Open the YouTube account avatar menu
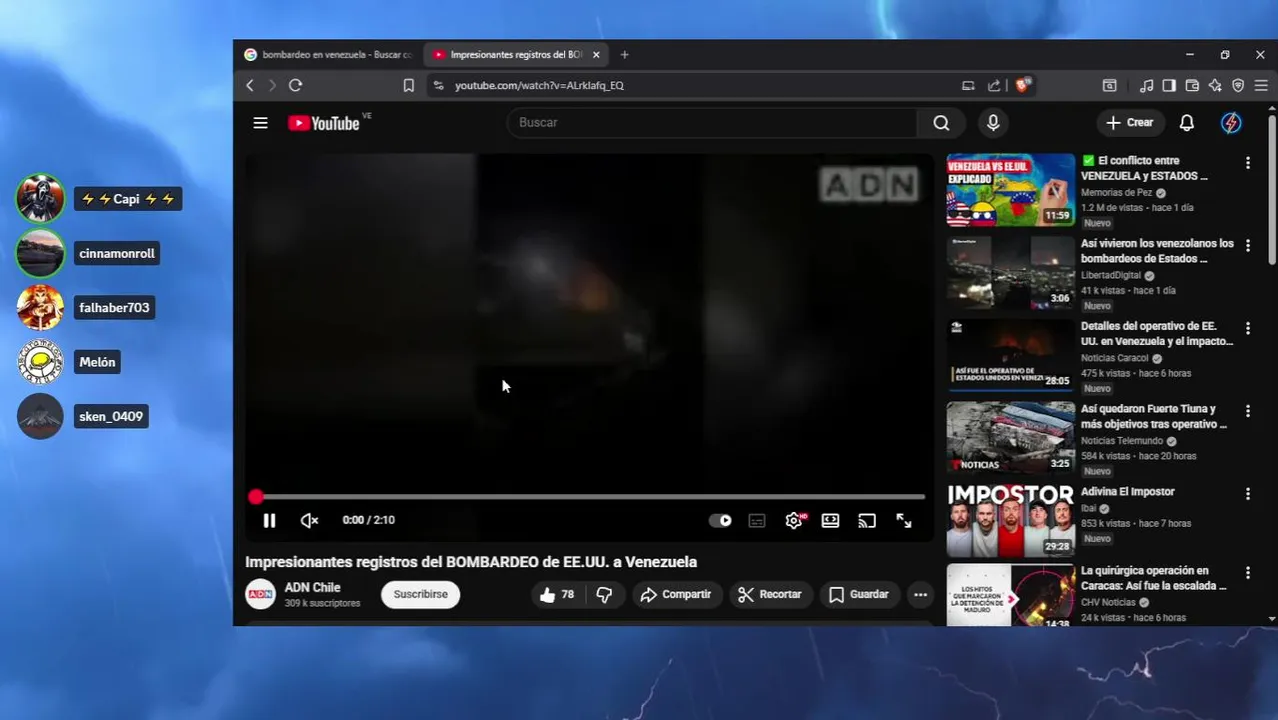The height and width of the screenshot is (720, 1278). (1231, 122)
